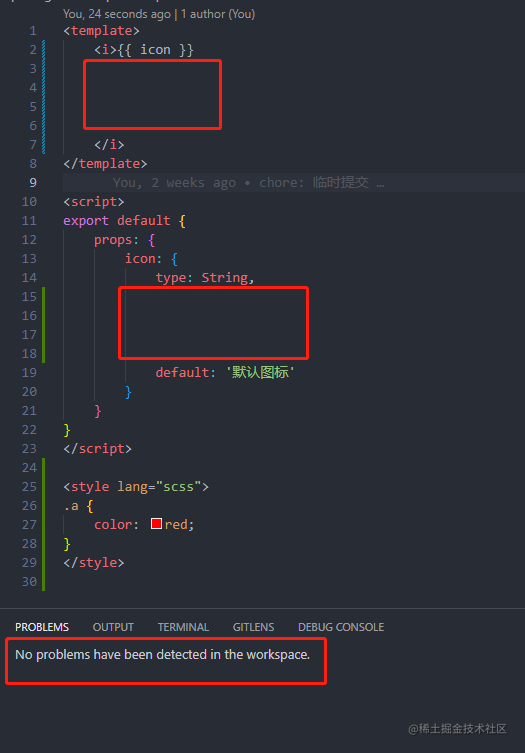Click the red color swatch before 'red;'
Image resolution: width=525 pixels, height=753 pixels.
[156, 523]
